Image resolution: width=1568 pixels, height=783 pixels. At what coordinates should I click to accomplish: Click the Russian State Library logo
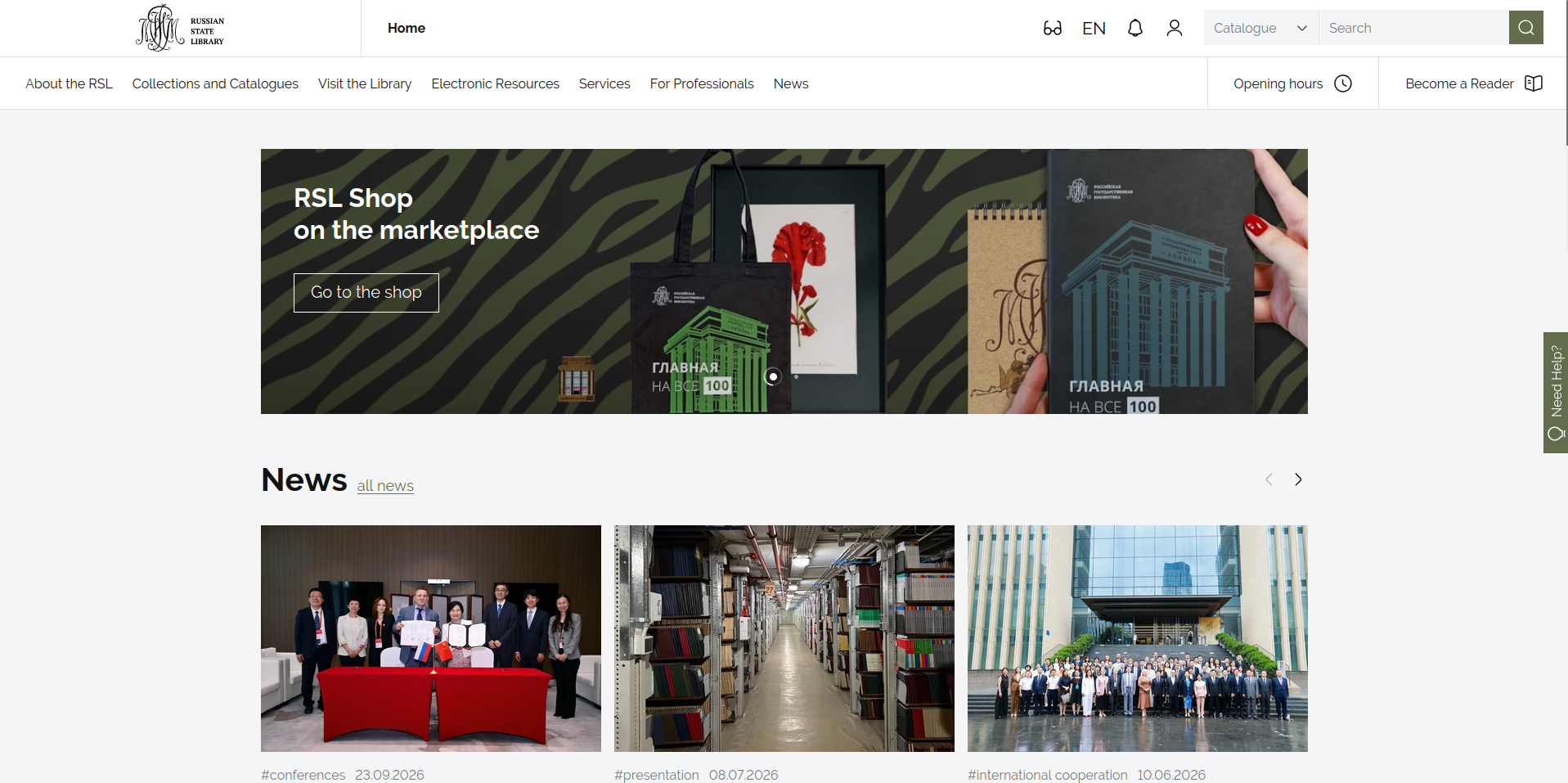click(x=180, y=28)
